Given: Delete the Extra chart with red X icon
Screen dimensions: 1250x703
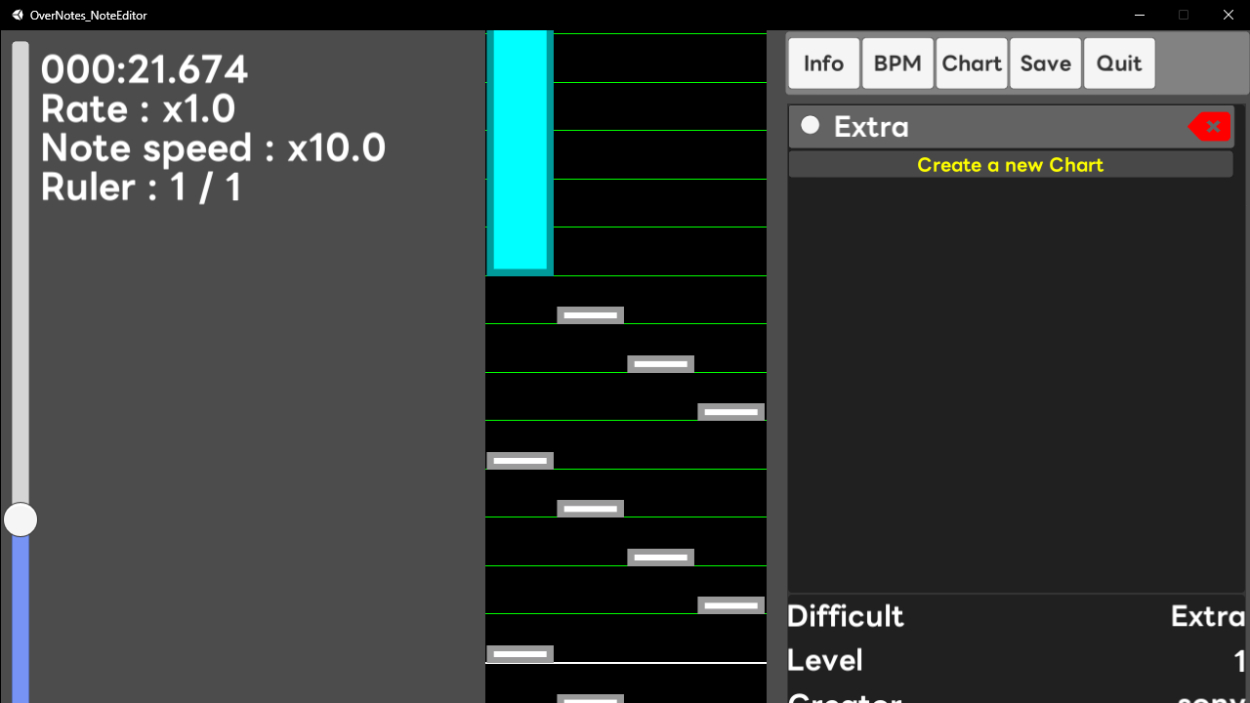Looking at the screenshot, I should [1210, 127].
